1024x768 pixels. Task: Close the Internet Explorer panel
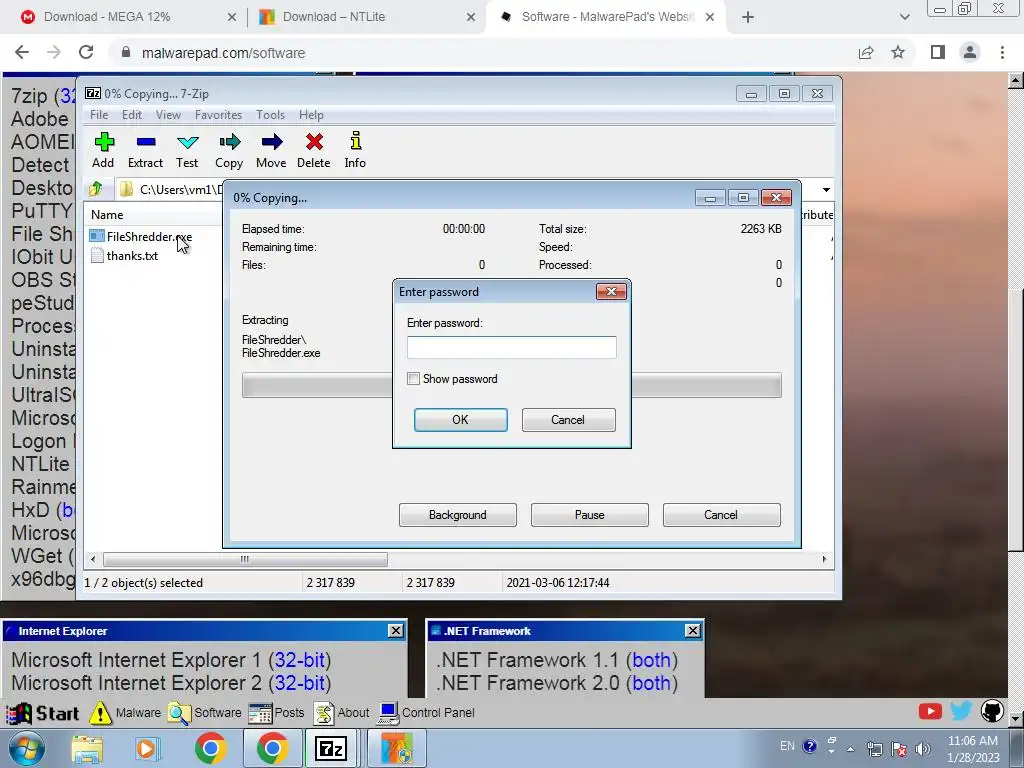tap(396, 630)
